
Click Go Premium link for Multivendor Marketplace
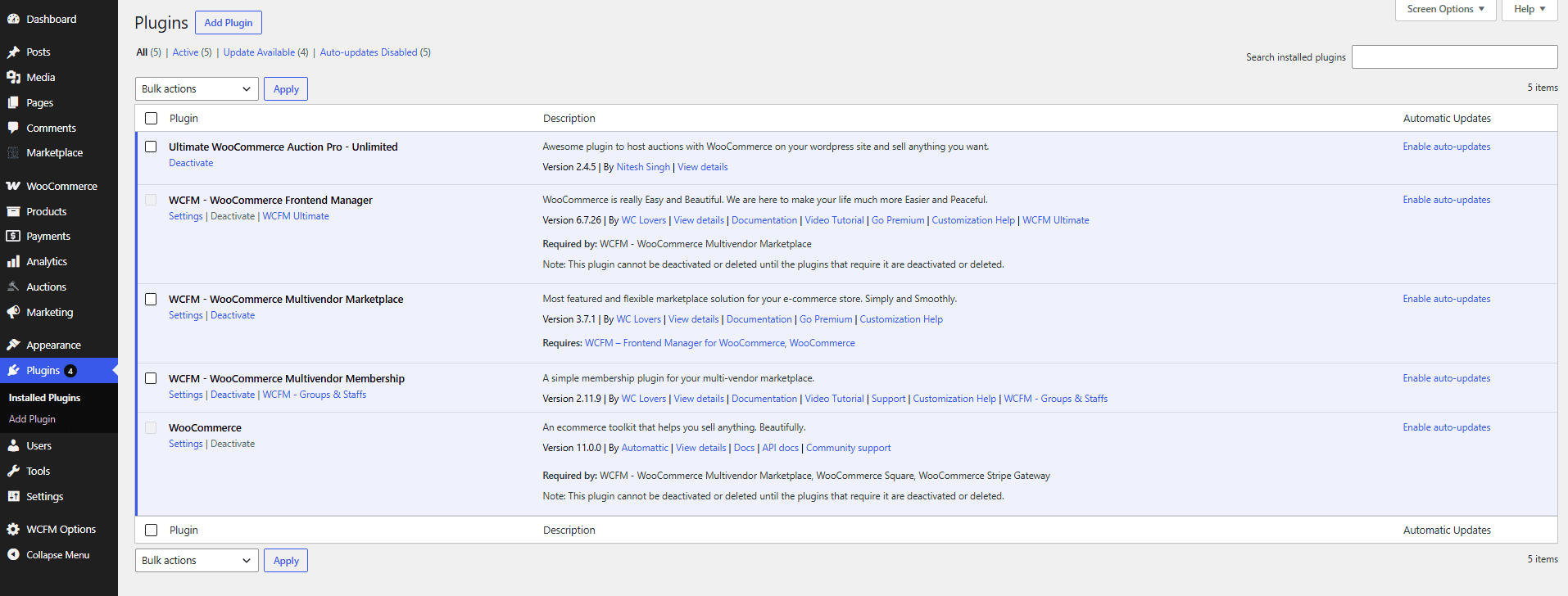point(826,319)
